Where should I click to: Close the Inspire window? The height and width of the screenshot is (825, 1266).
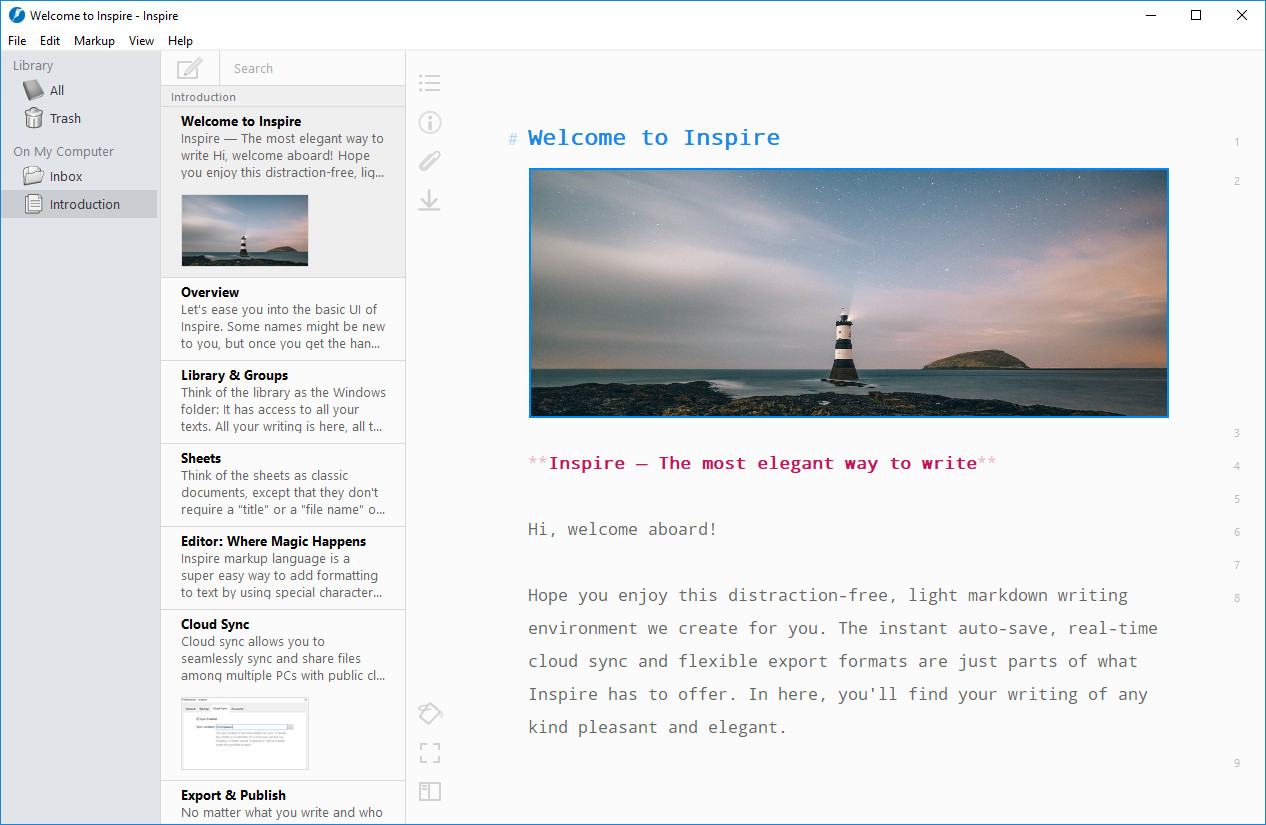1242,15
